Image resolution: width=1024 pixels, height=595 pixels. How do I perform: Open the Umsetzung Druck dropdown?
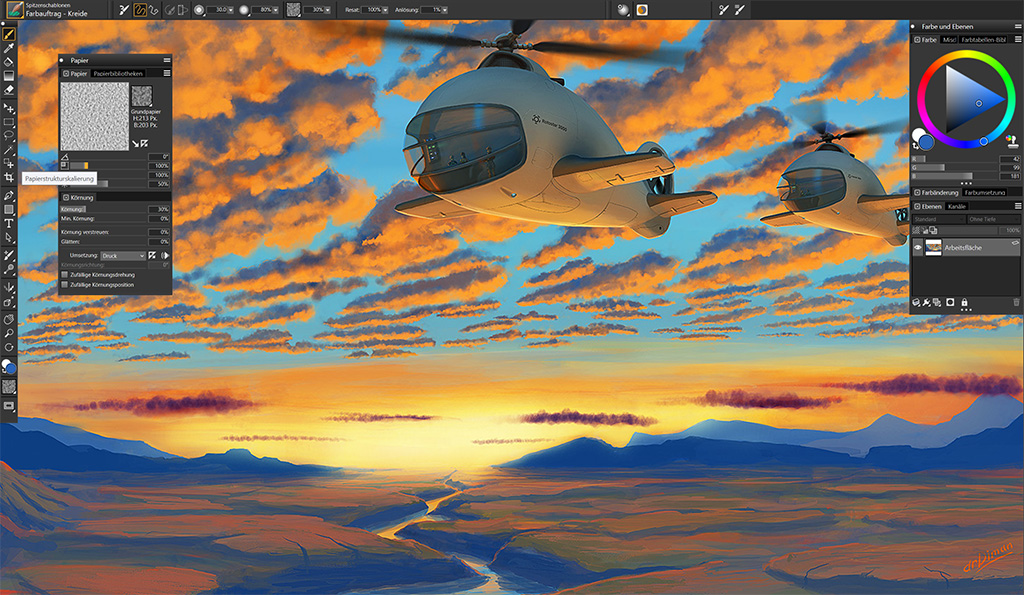pos(123,256)
